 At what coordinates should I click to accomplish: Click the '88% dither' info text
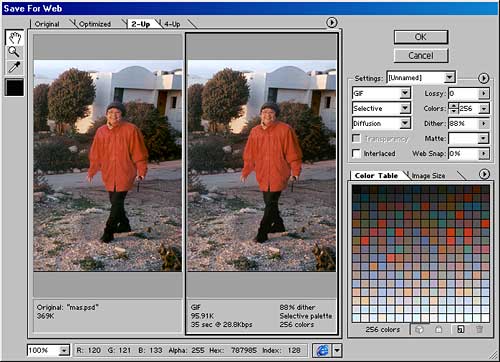point(297,307)
